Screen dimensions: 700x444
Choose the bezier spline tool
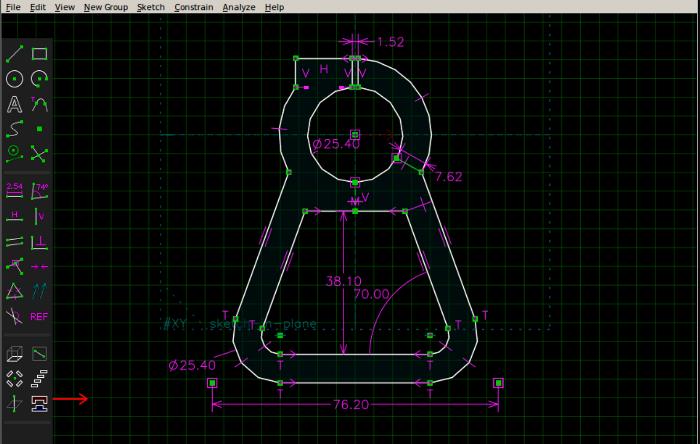[x=14, y=129]
